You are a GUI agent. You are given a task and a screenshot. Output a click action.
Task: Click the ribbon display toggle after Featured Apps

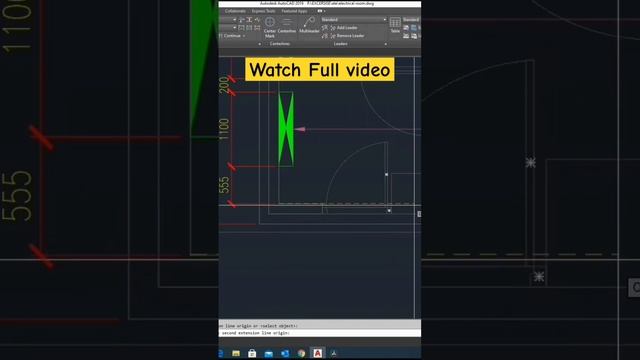pyautogui.click(x=321, y=11)
